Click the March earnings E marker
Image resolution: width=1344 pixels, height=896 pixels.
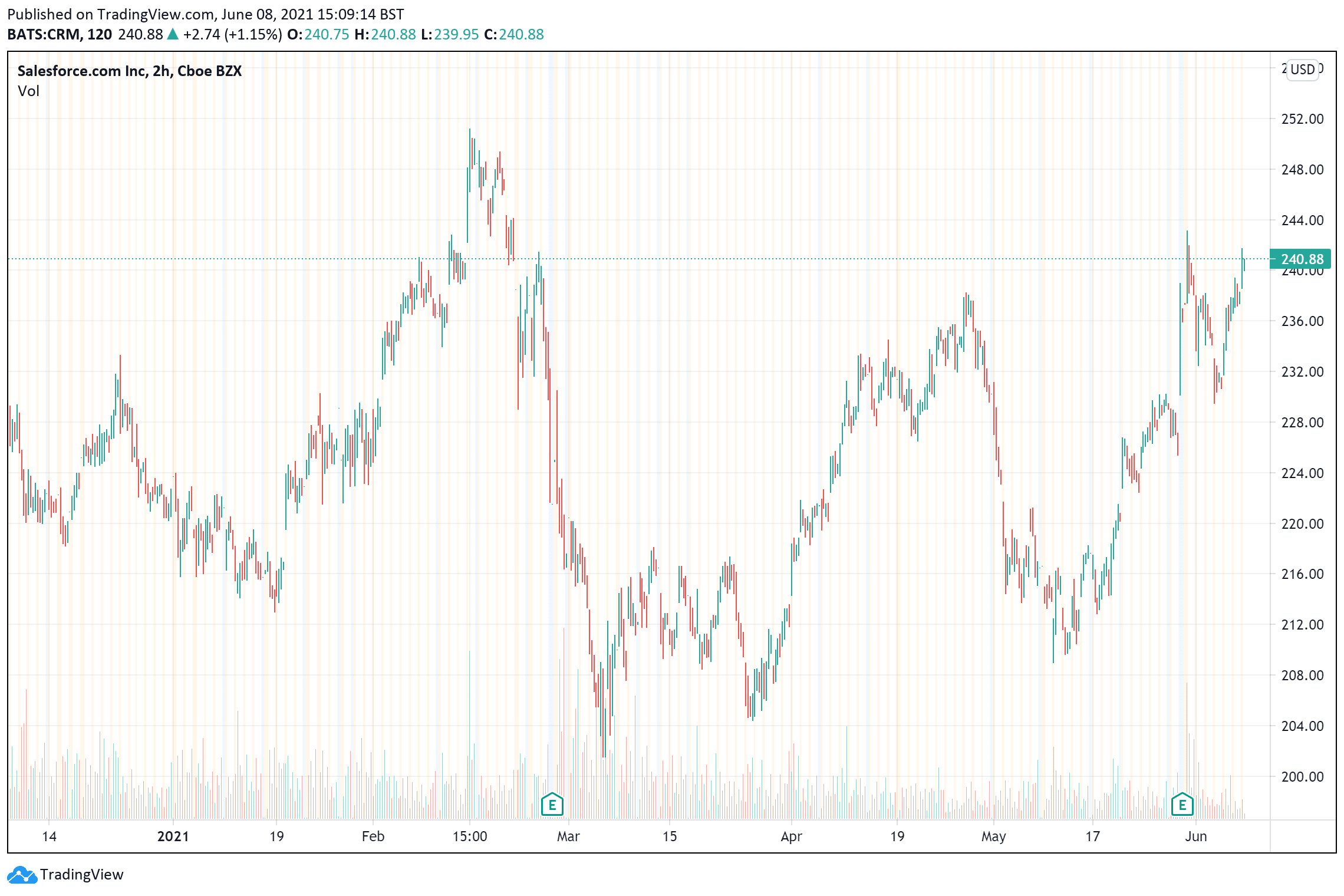(552, 804)
